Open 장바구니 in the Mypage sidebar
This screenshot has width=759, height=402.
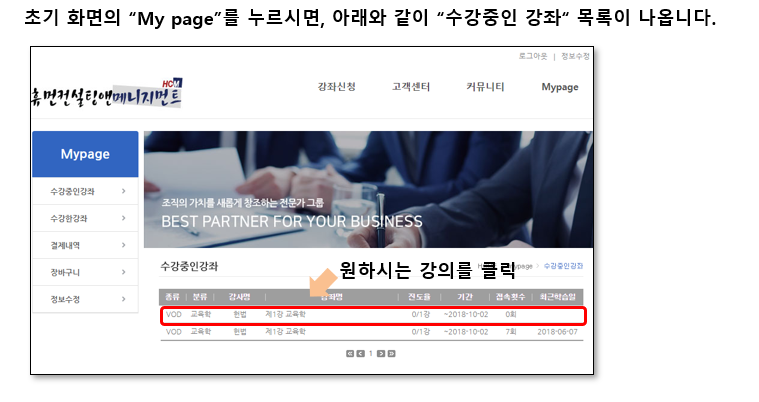pyautogui.click(x=84, y=271)
